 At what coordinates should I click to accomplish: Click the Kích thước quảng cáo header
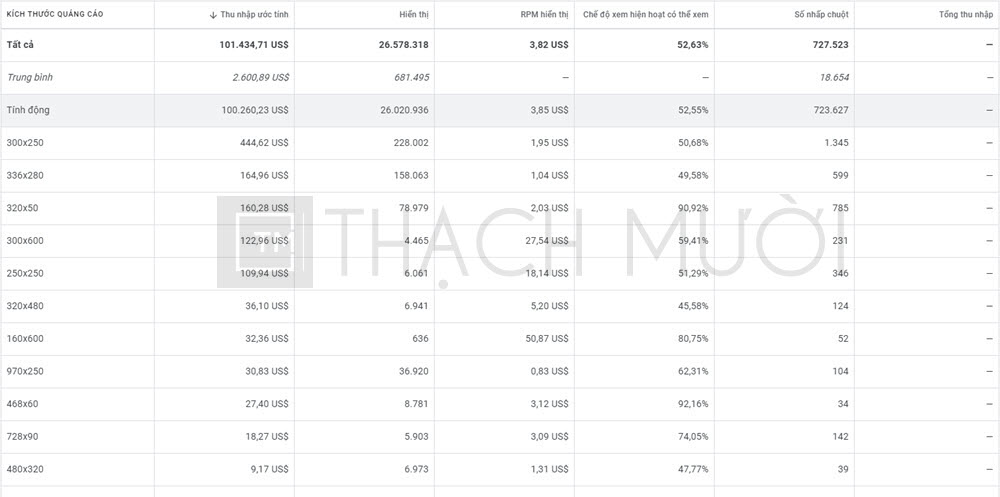tap(55, 15)
